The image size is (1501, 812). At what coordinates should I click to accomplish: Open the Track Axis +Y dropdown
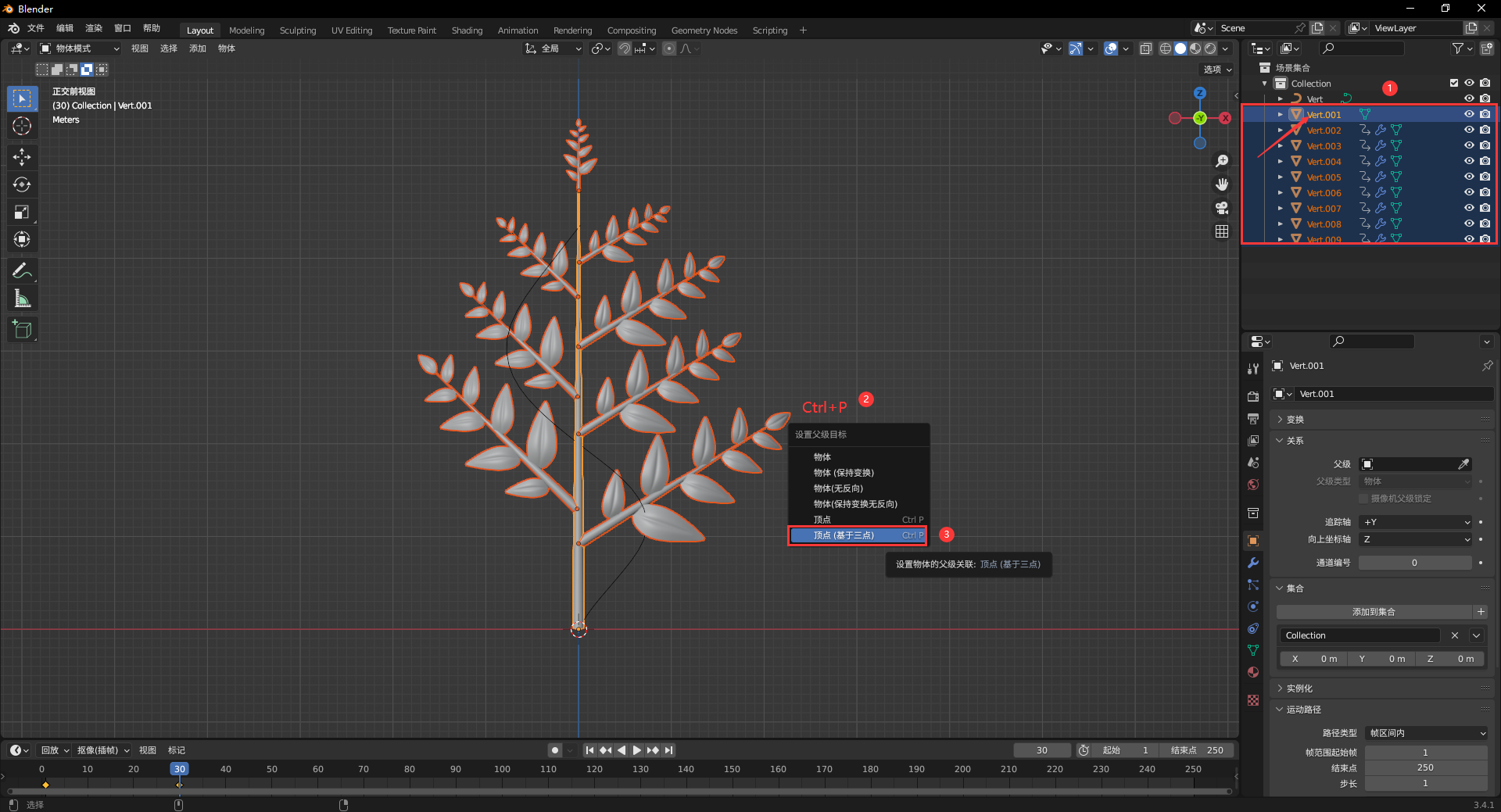(x=1416, y=522)
